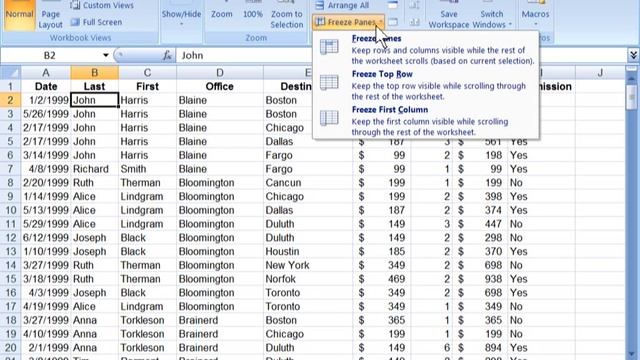Click the Last header cell
The image size is (640, 360).
pos(95,86)
